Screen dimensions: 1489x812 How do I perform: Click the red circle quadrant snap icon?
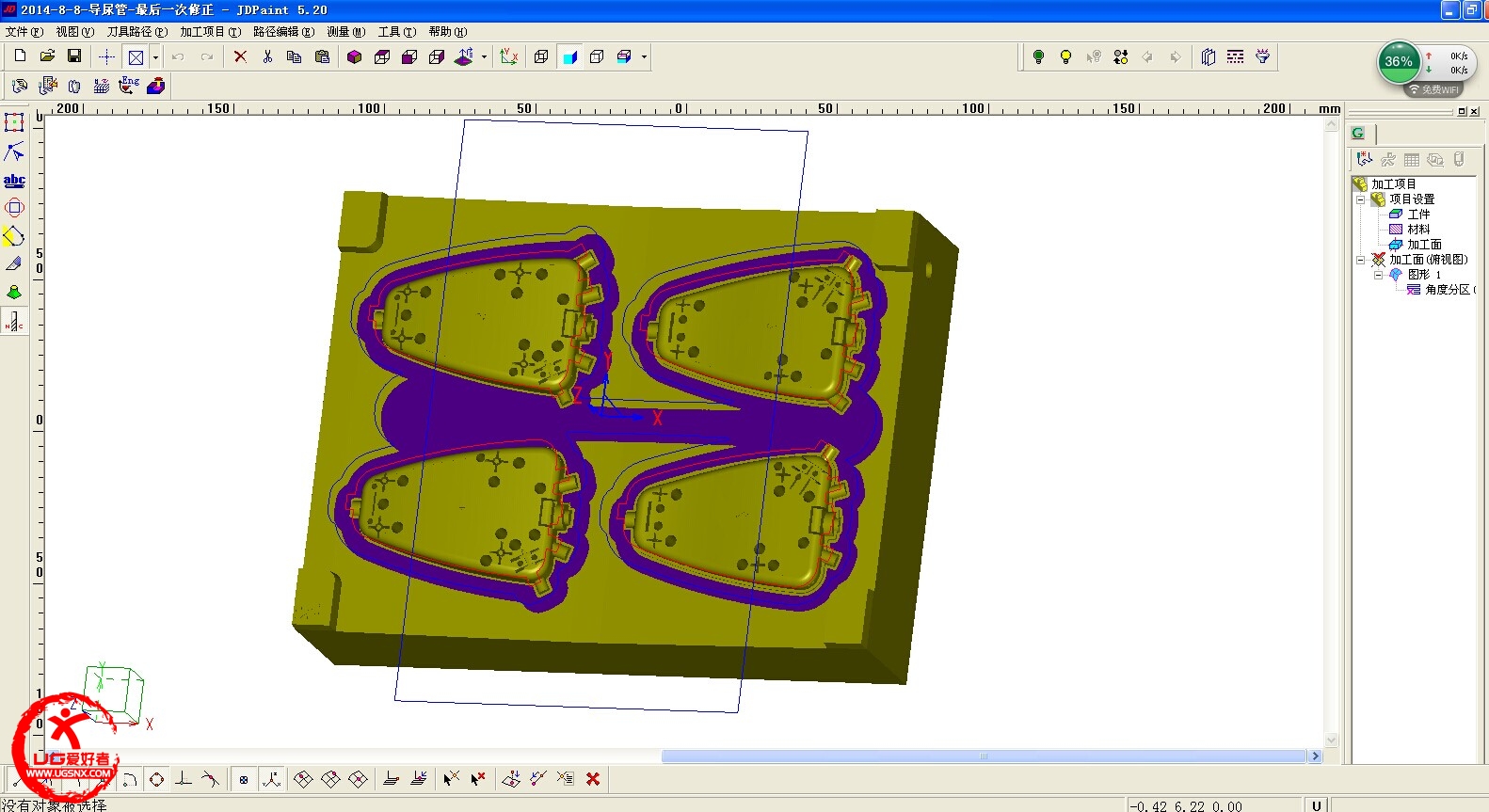[x=157, y=779]
